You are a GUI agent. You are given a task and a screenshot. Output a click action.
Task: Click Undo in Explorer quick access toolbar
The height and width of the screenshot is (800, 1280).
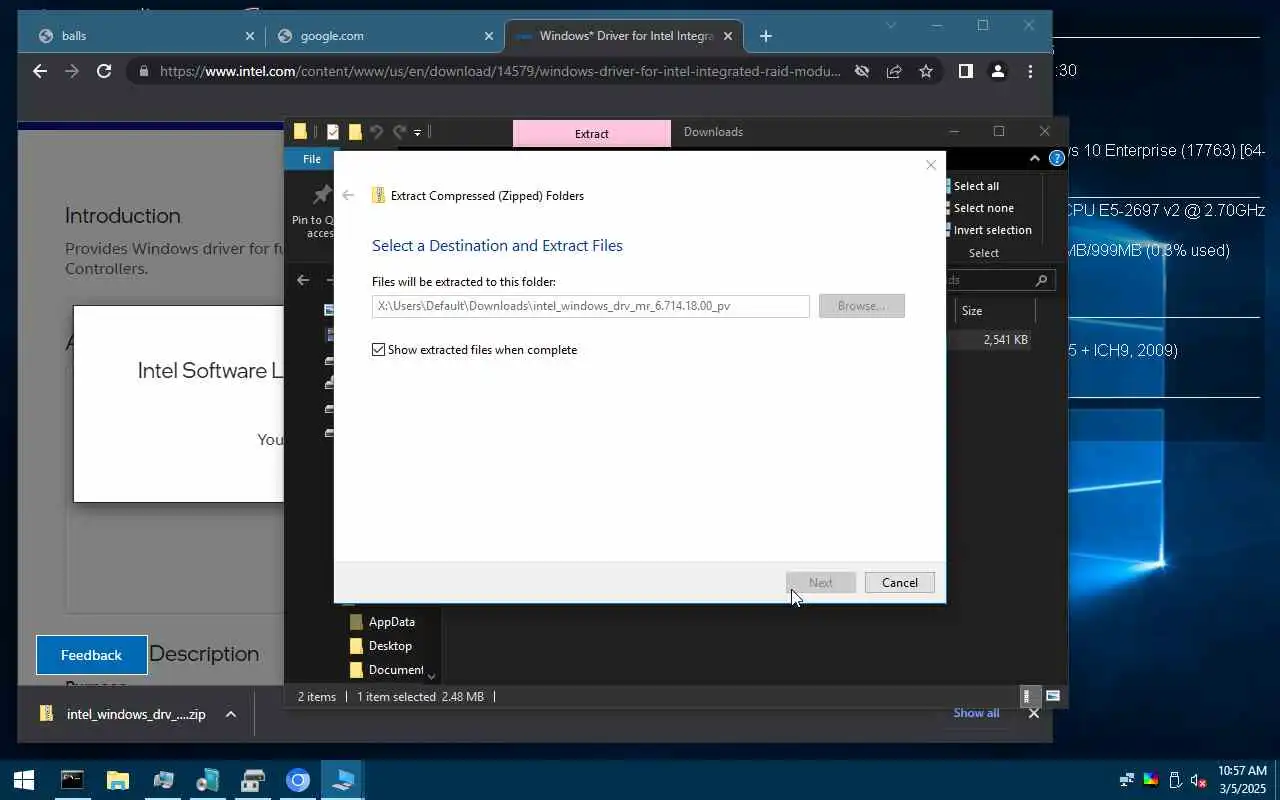pyautogui.click(x=377, y=132)
